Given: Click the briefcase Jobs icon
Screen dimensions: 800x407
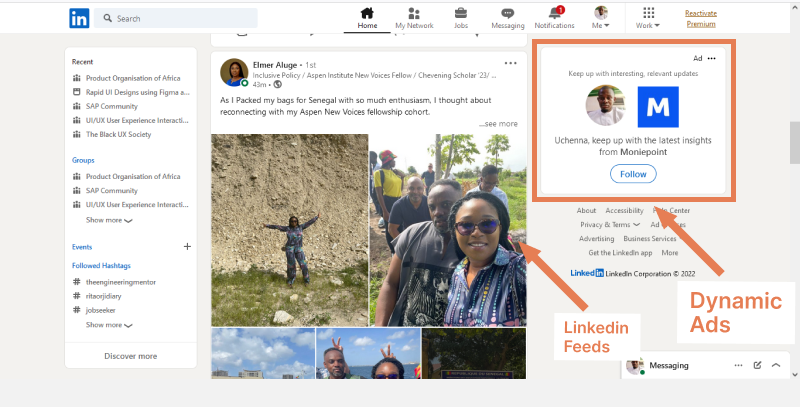Looking at the screenshot, I should pyautogui.click(x=461, y=13).
